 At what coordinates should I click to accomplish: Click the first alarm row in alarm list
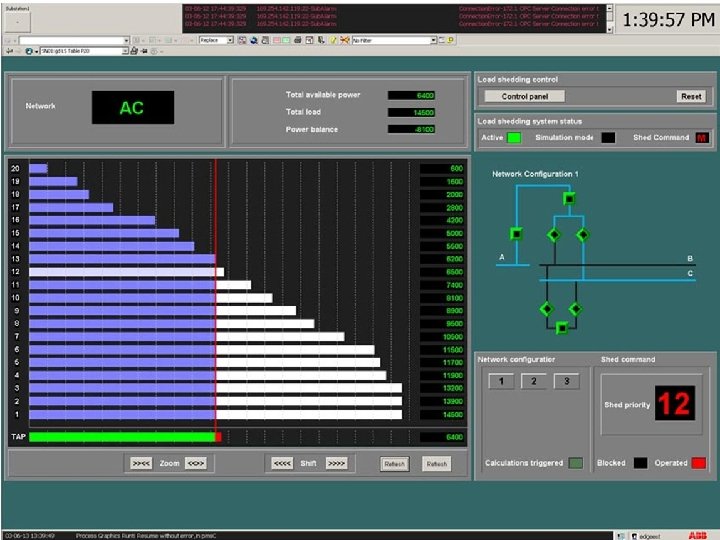click(394, 9)
